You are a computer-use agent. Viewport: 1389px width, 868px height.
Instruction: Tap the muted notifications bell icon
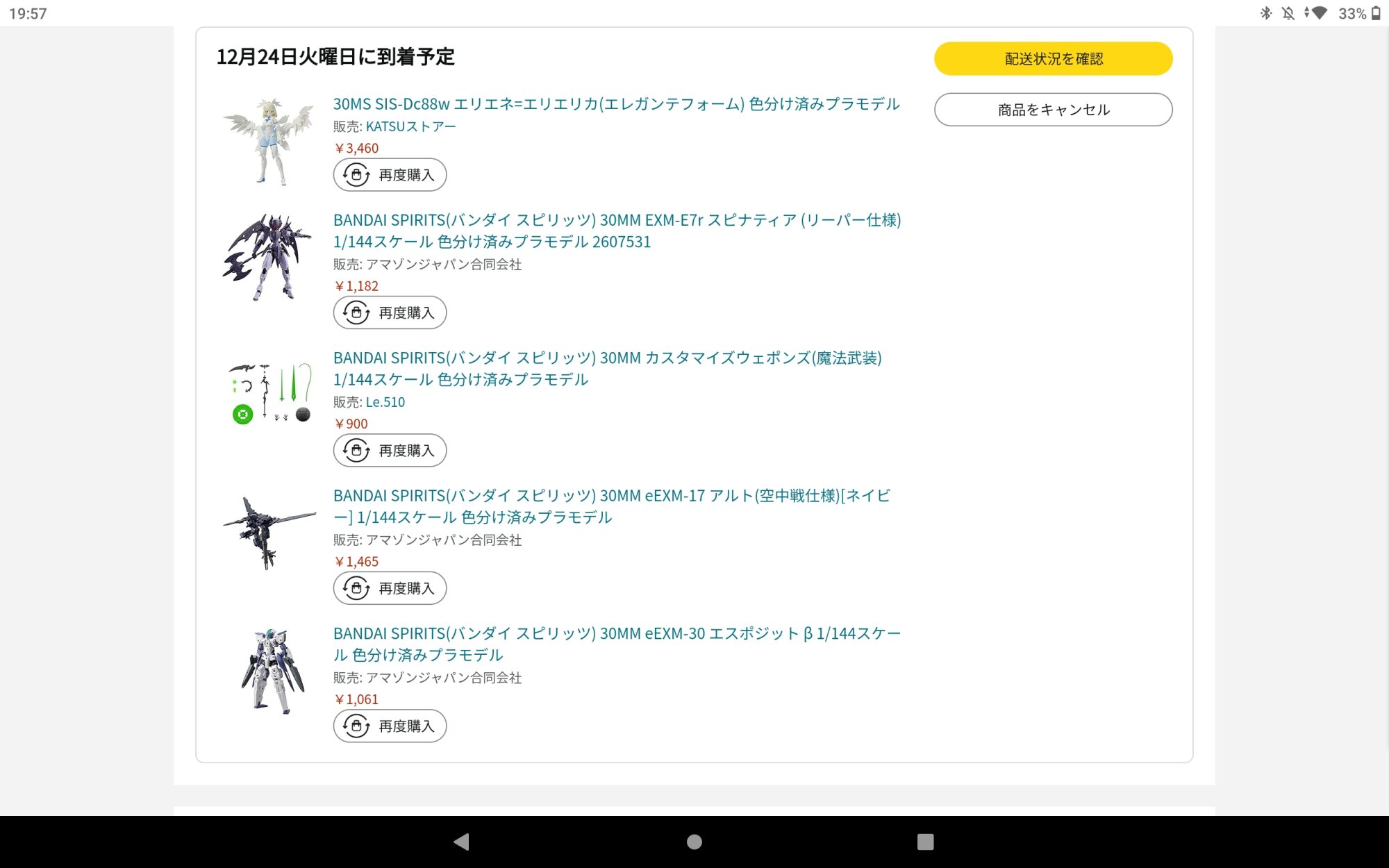tap(1288, 13)
